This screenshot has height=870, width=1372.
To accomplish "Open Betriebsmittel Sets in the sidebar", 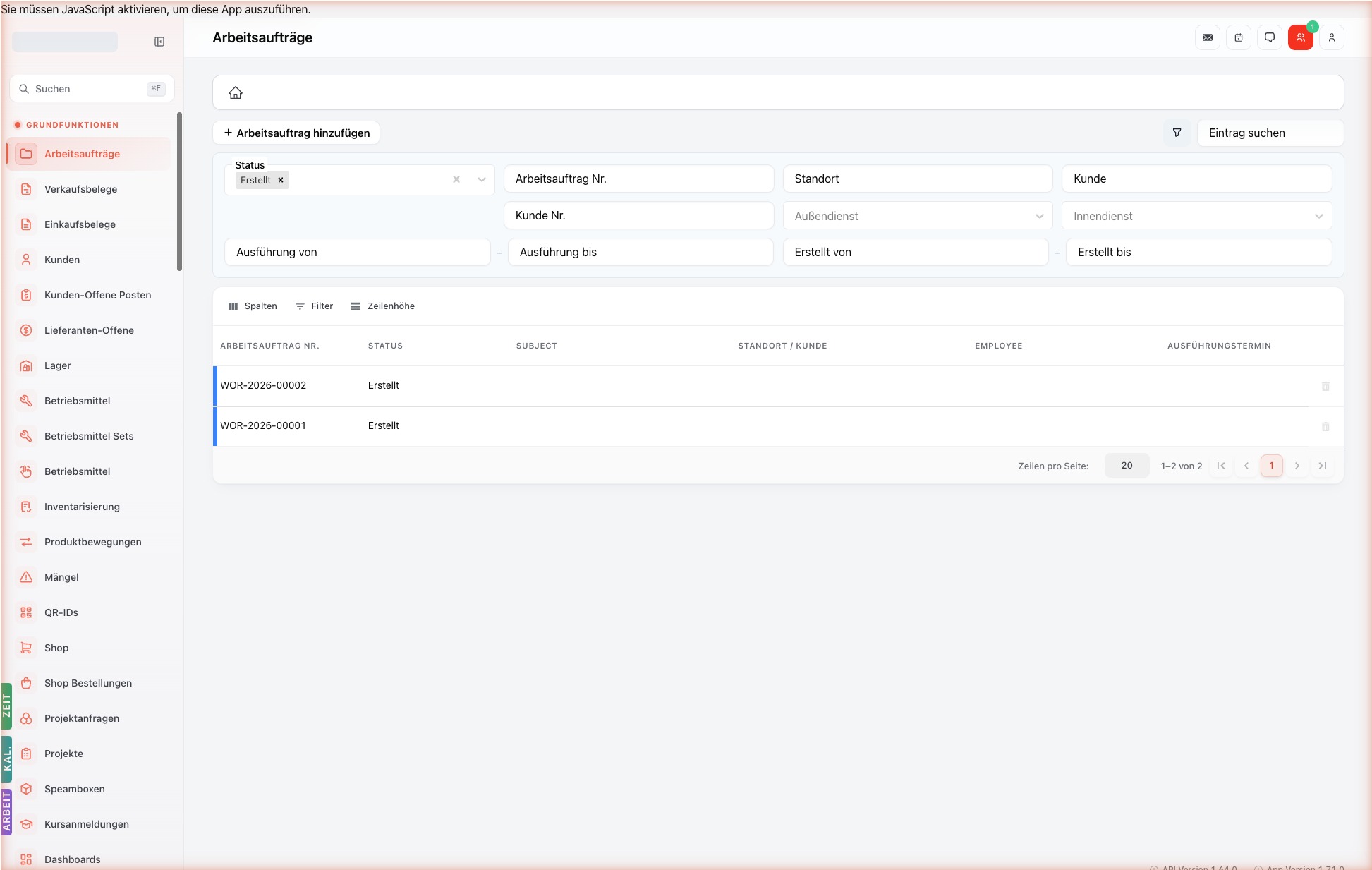I will (89, 436).
